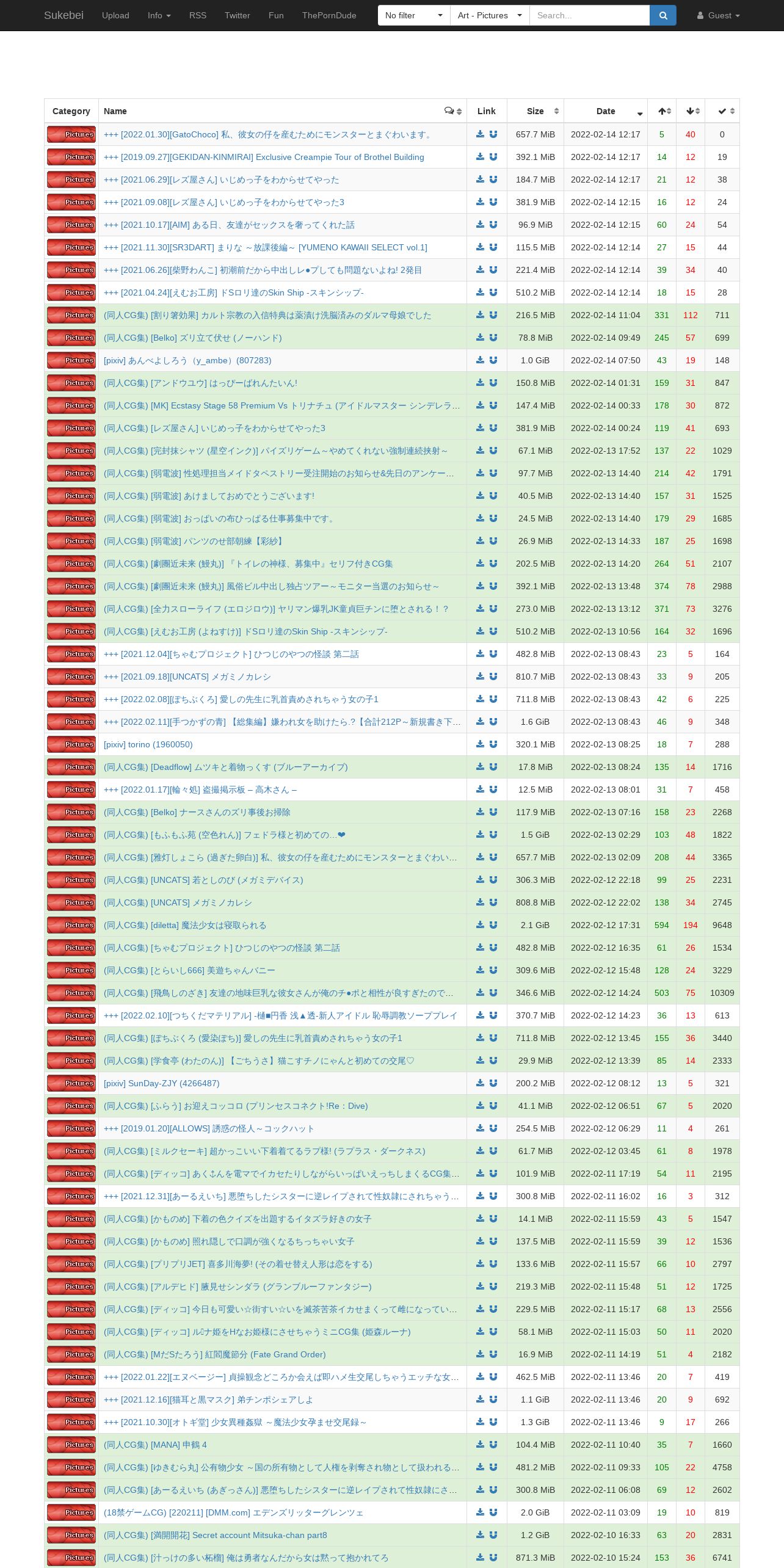784x1568 pixels.
Task: Open magnet link for pixiv torino row
Action: [493, 744]
